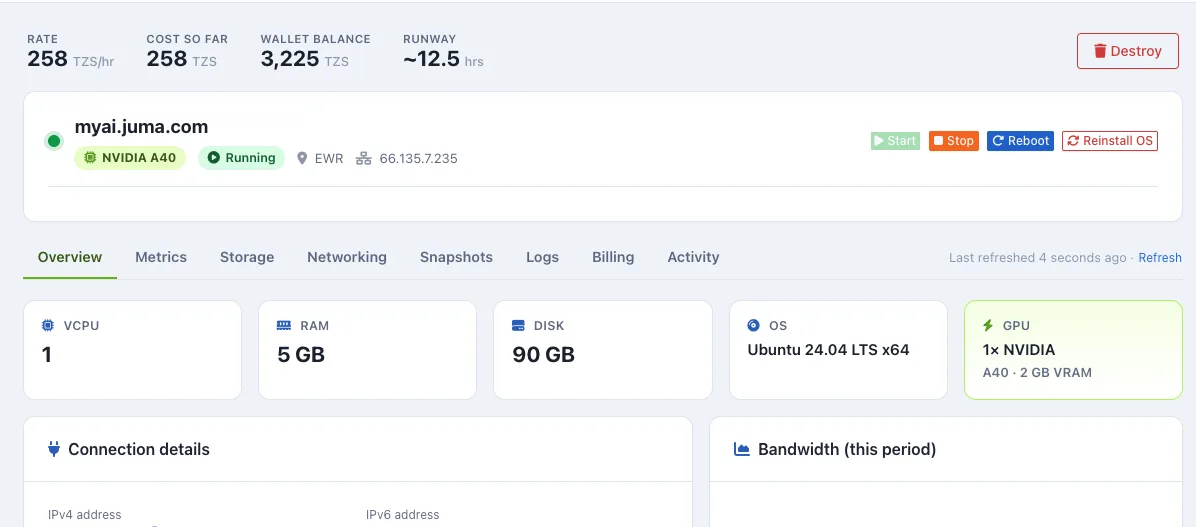Image resolution: width=1196 pixels, height=527 pixels.
Task: Go to the Networking tab
Action: (x=347, y=257)
